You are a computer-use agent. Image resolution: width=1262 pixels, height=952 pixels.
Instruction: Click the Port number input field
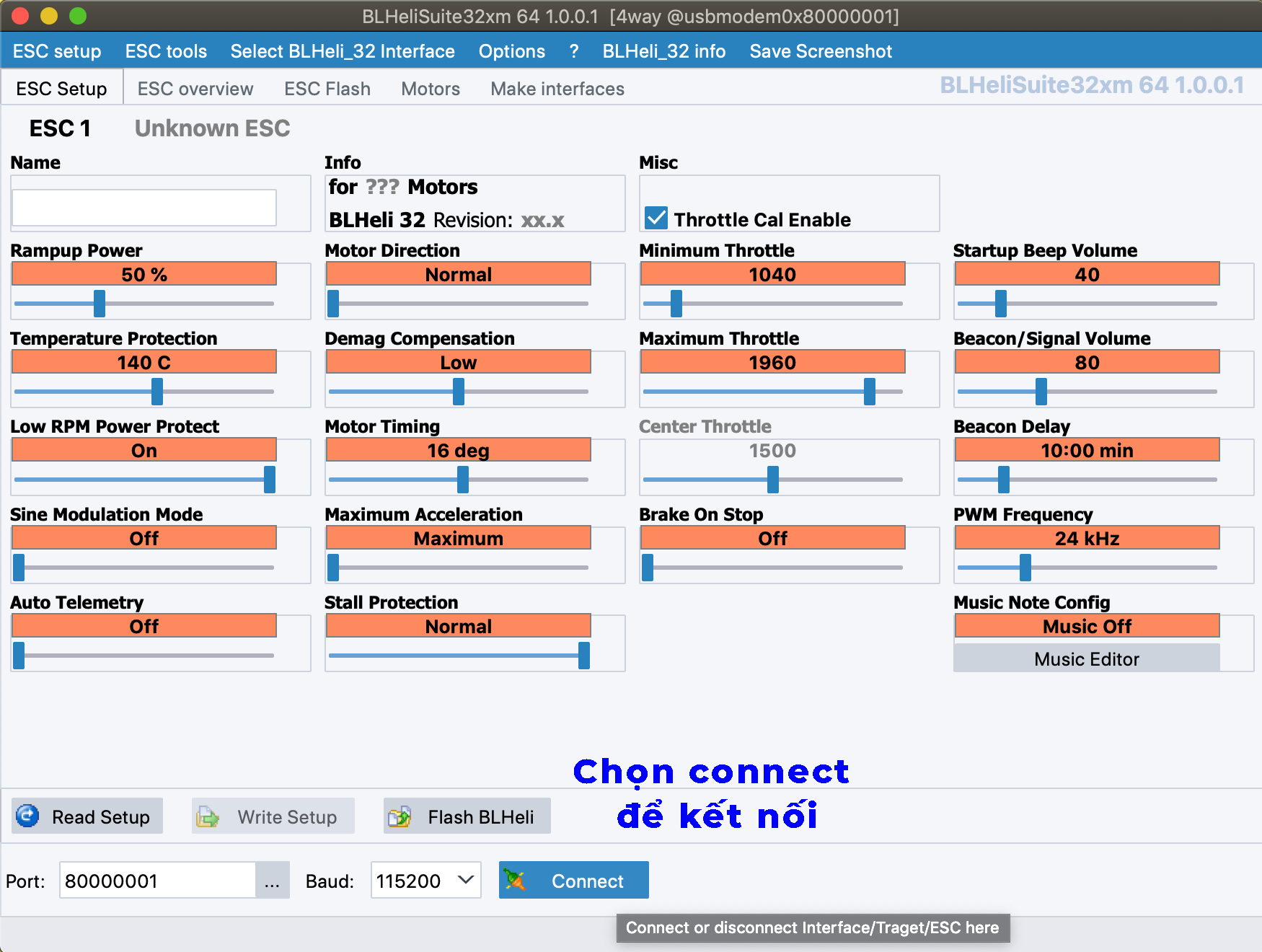point(158,880)
